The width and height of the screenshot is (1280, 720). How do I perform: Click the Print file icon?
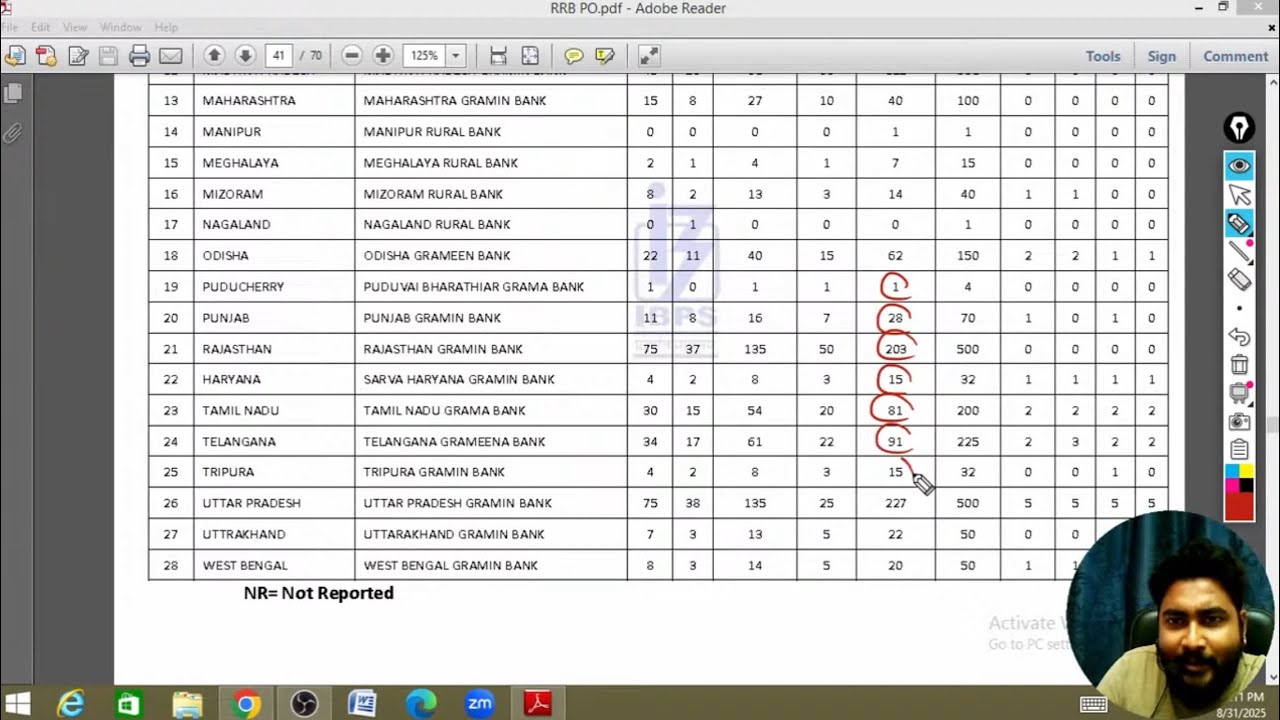coord(140,56)
